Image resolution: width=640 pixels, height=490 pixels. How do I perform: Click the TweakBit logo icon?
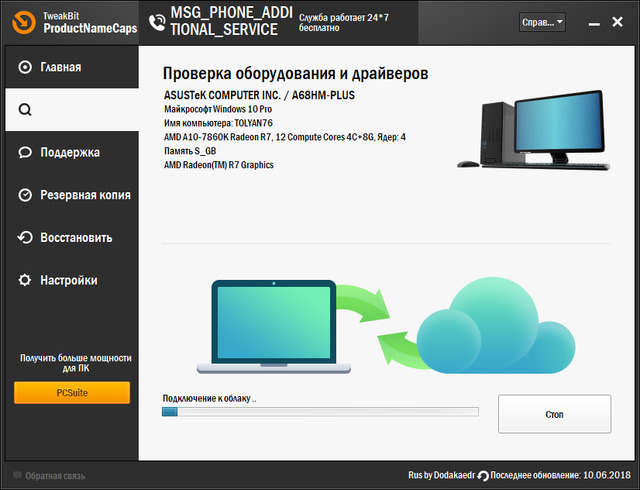click(x=22, y=21)
